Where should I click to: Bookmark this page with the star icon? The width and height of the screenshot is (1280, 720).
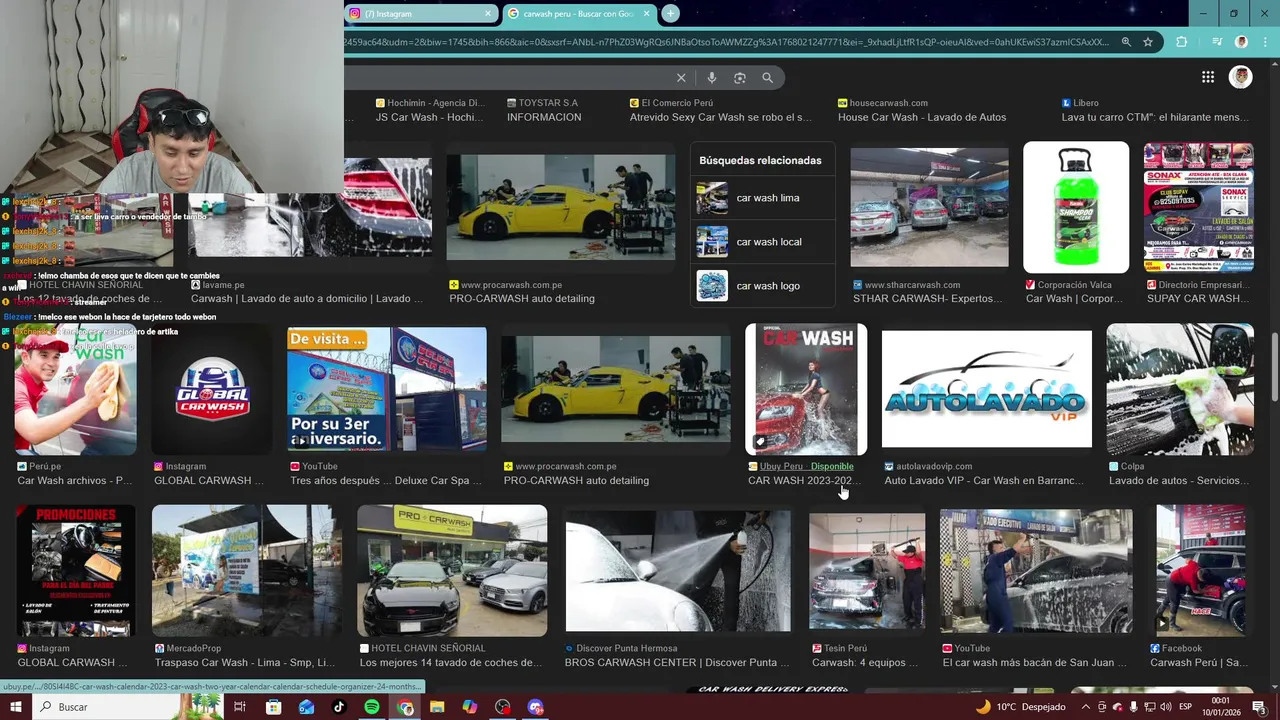[1148, 42]
